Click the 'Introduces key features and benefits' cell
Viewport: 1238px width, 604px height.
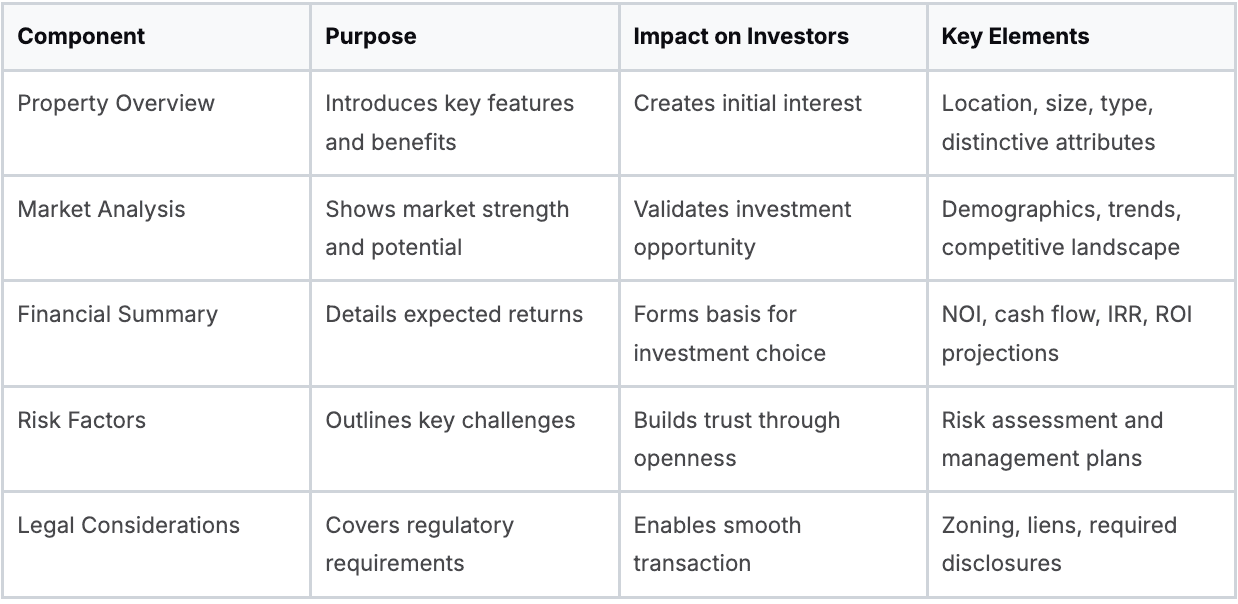[x=449, y=122]
